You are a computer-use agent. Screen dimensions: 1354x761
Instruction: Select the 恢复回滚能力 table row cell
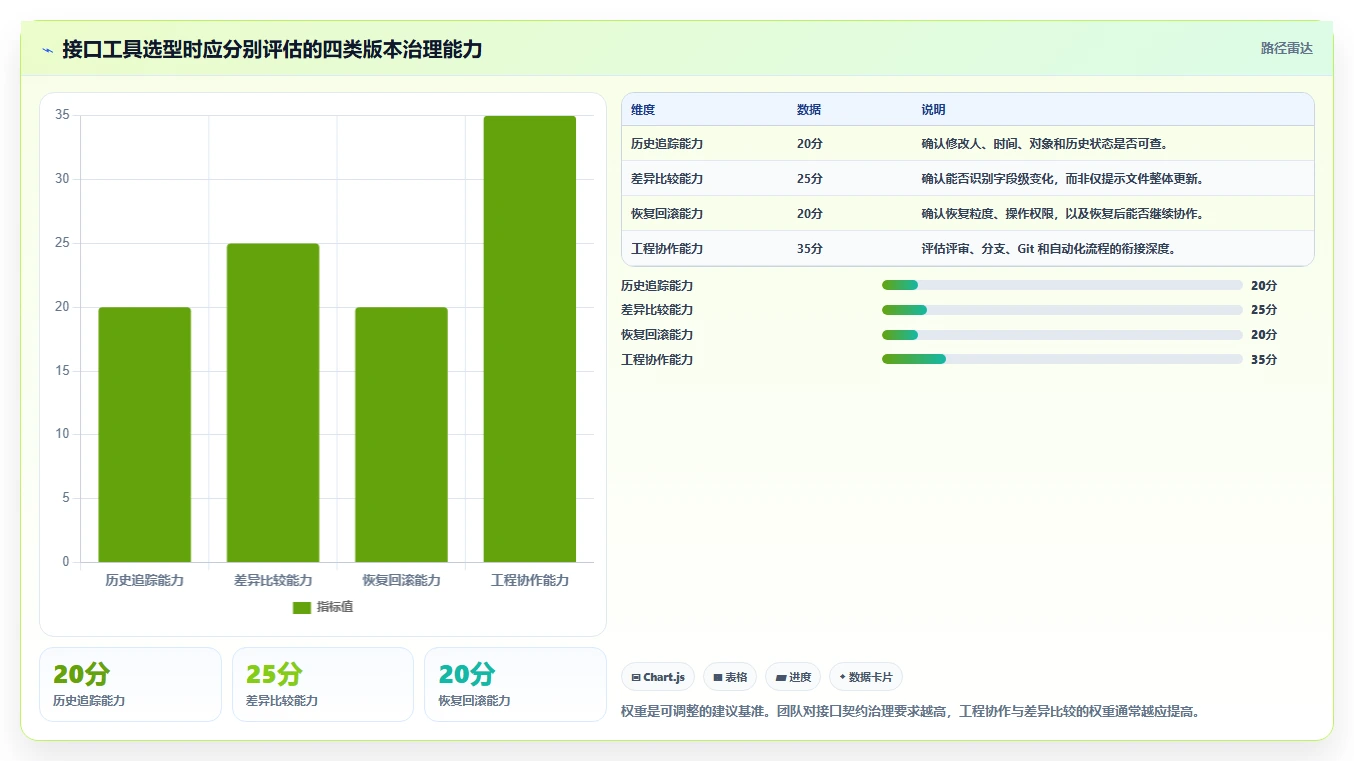(667, 213)
